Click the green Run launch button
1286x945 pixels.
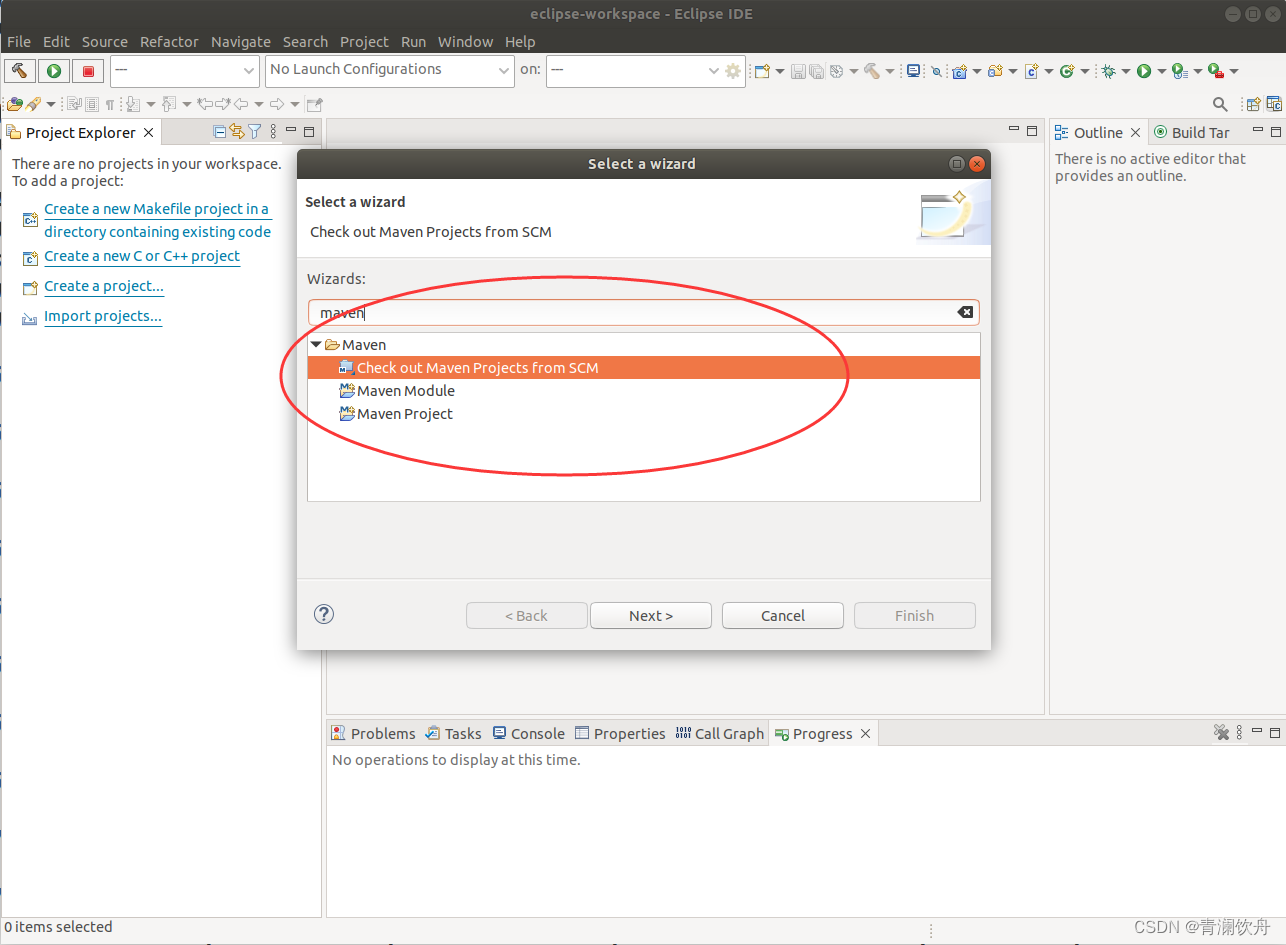pos(54,71)
